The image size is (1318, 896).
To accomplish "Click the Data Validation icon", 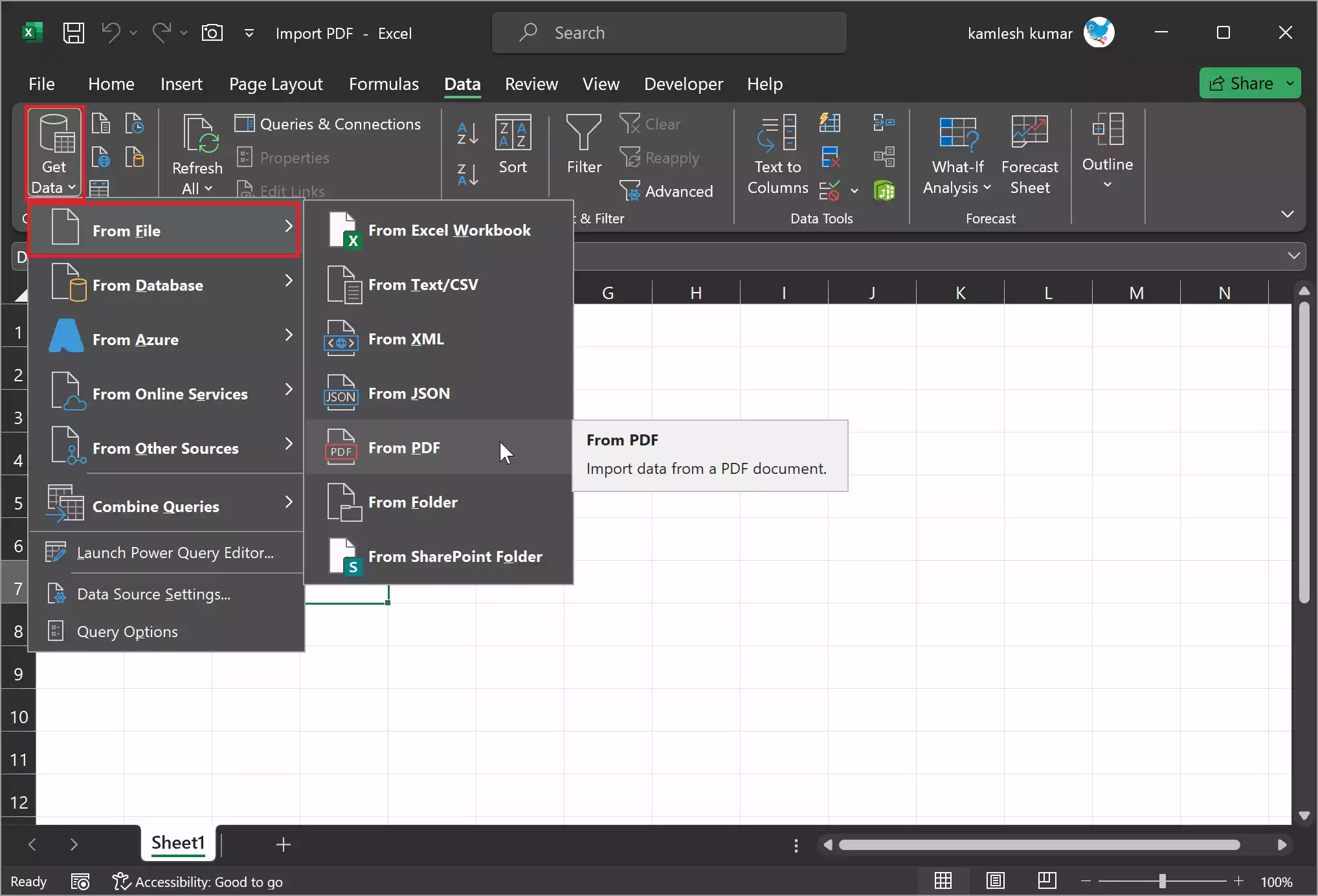I will (830, 191).
